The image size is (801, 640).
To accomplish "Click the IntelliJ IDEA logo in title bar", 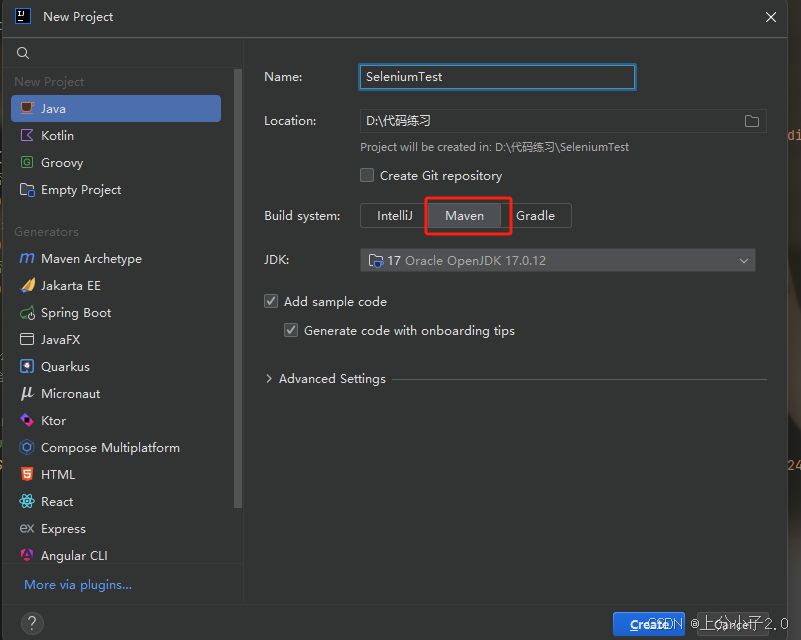I will (23, 16).
